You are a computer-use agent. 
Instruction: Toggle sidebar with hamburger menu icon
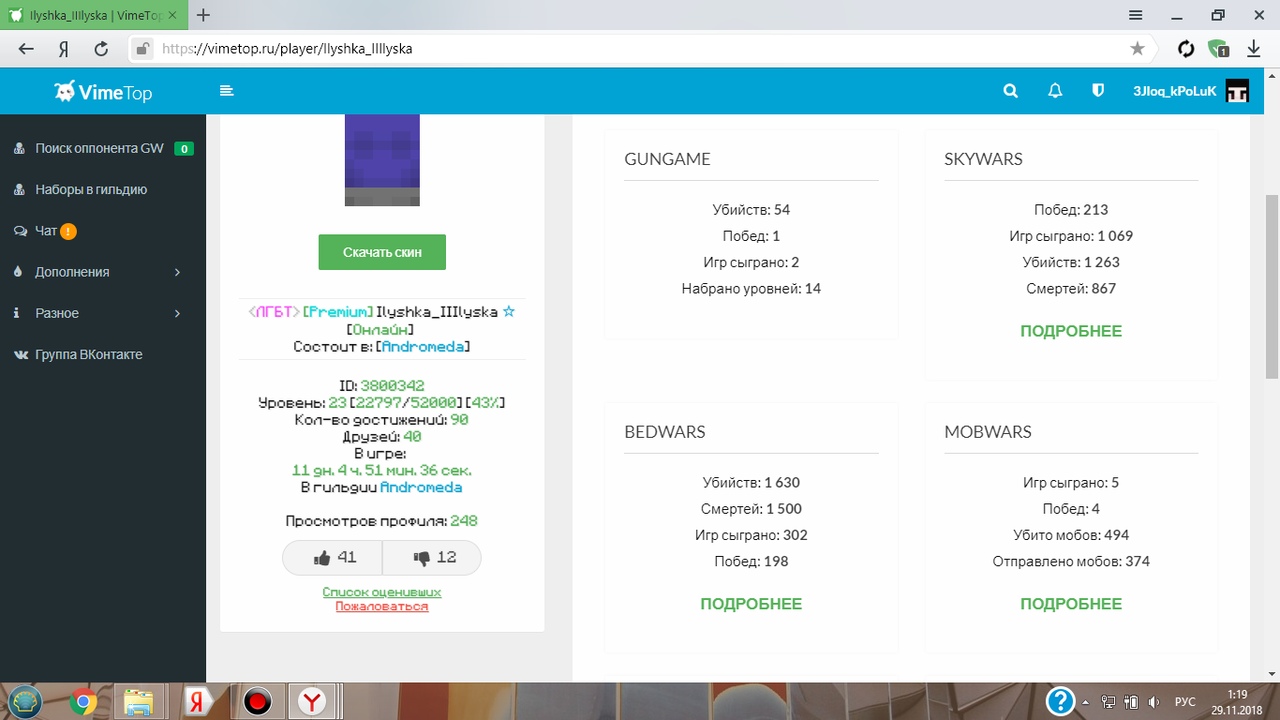tap(227, 91)
